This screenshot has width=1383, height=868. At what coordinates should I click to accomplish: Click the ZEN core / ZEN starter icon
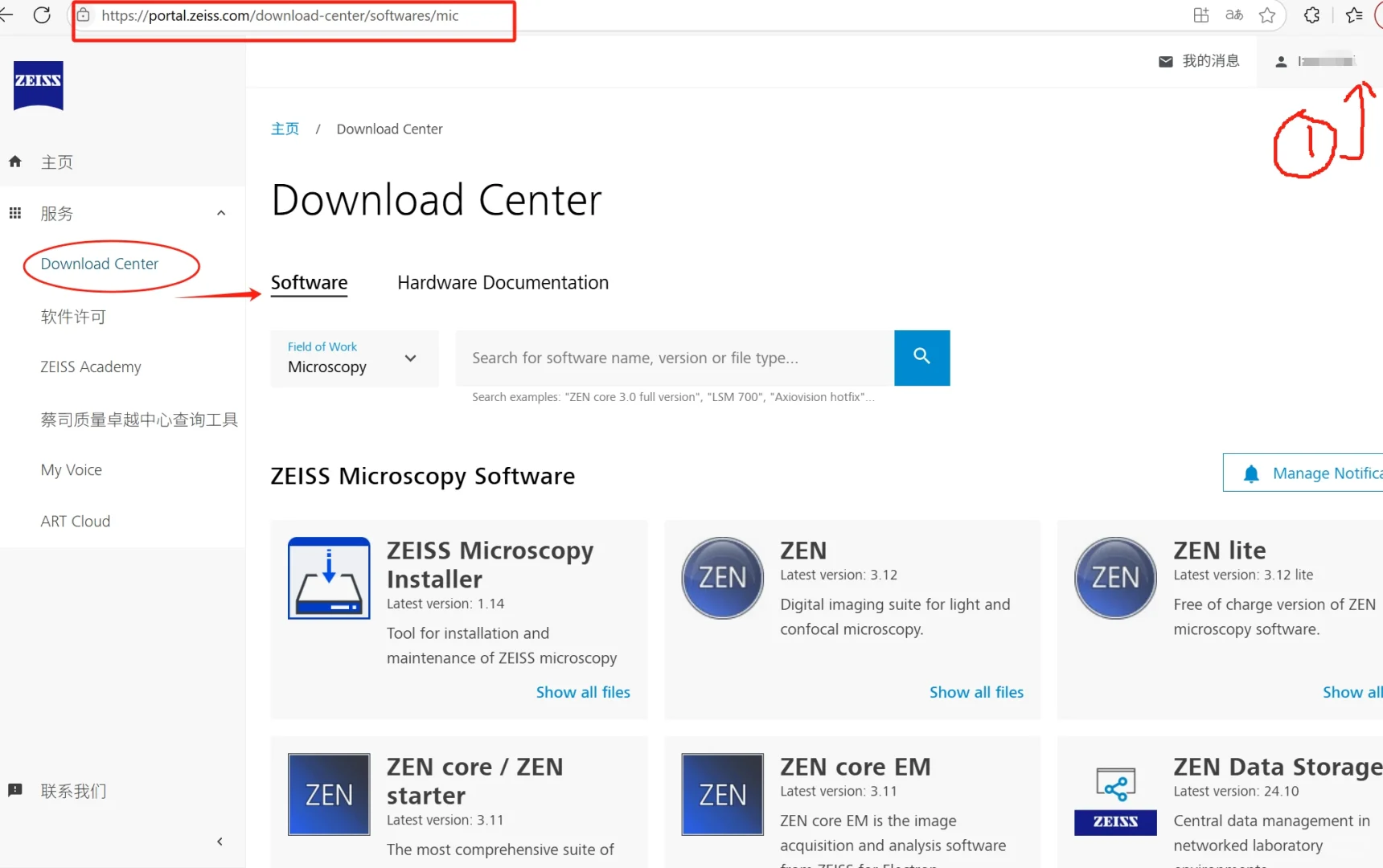pyautogui.click(x=329, y=795)
